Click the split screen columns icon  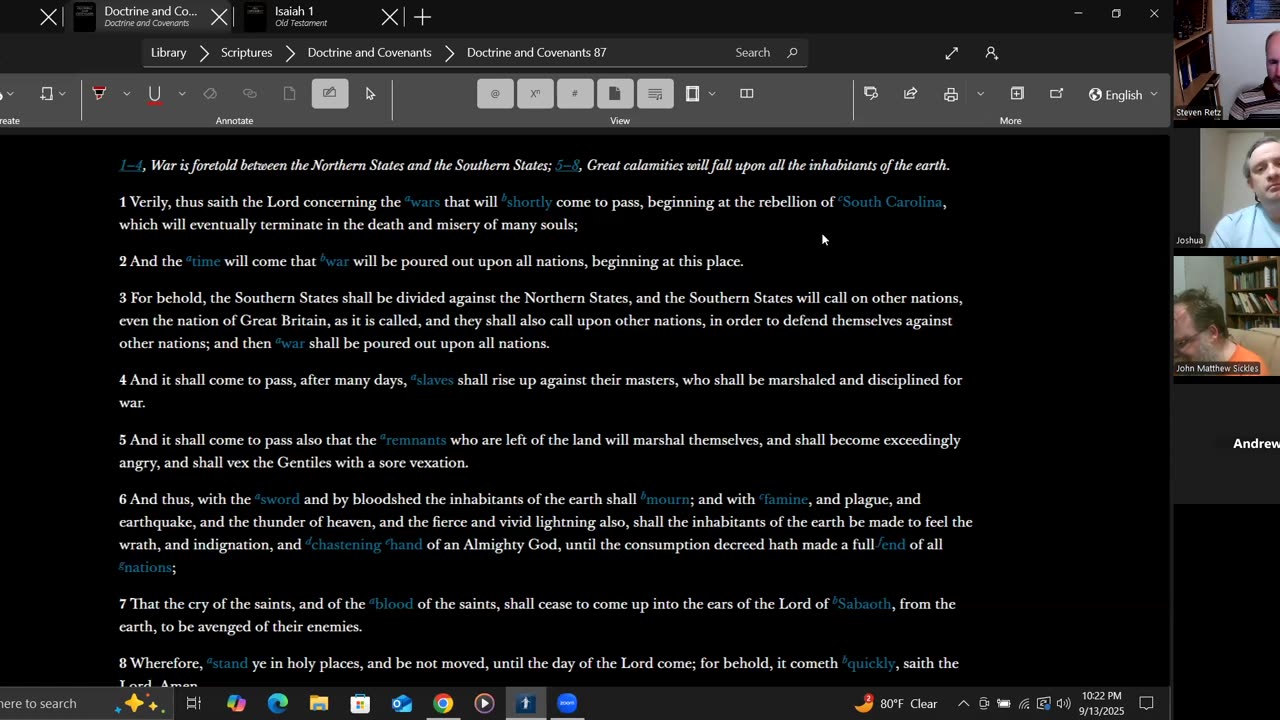746,94
